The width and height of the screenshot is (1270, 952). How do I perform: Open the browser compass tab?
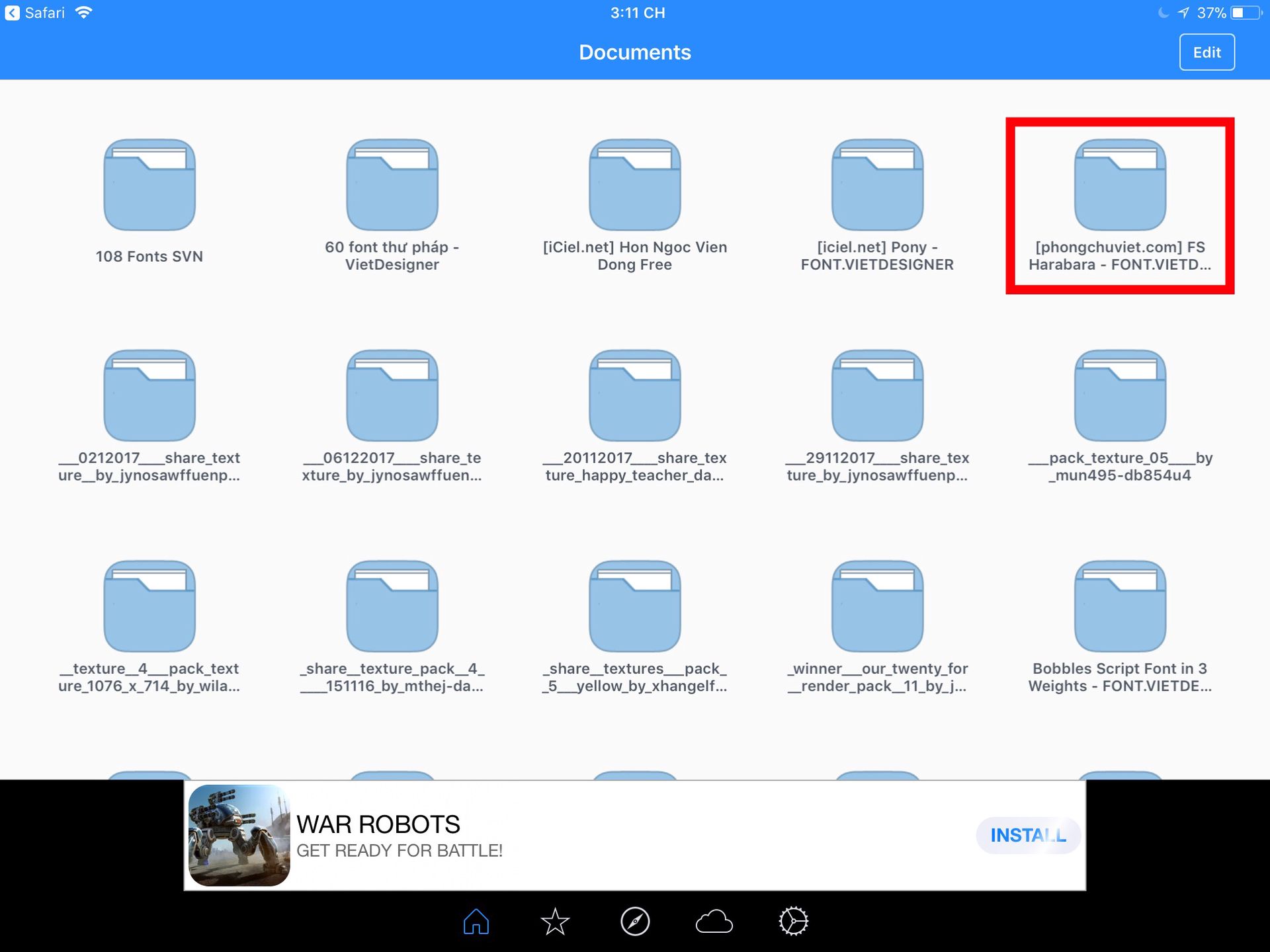point(635,921)
